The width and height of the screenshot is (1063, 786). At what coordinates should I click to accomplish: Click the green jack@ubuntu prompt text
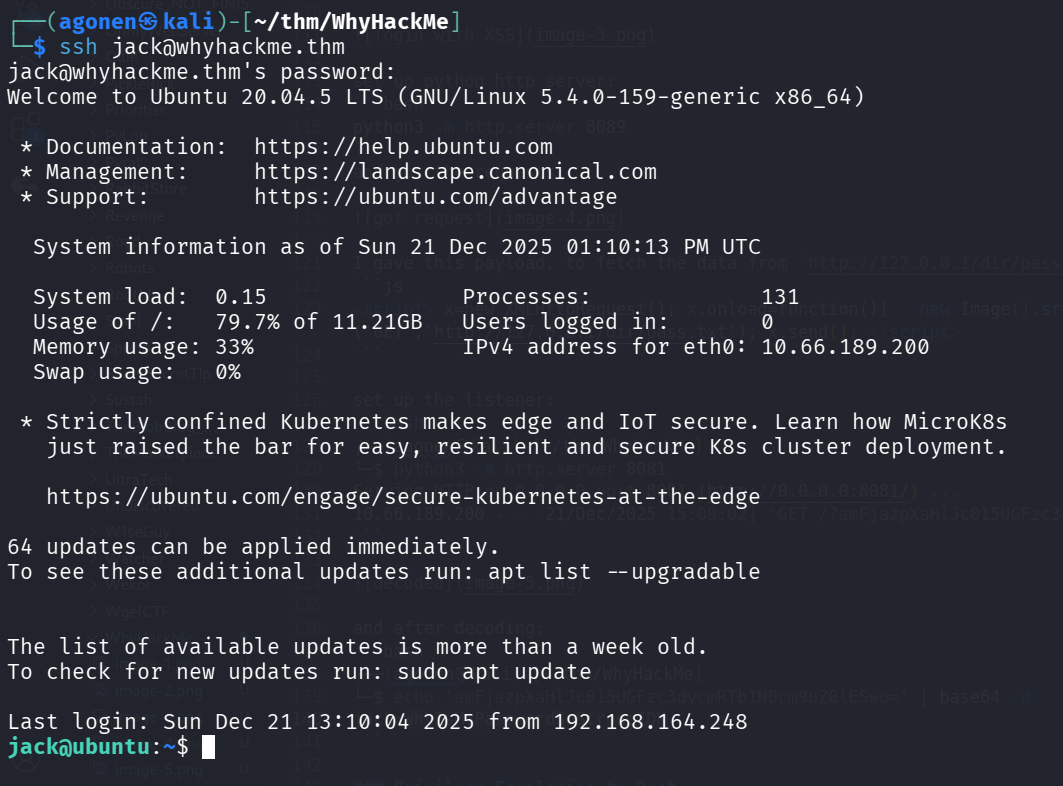pos(84,747)
